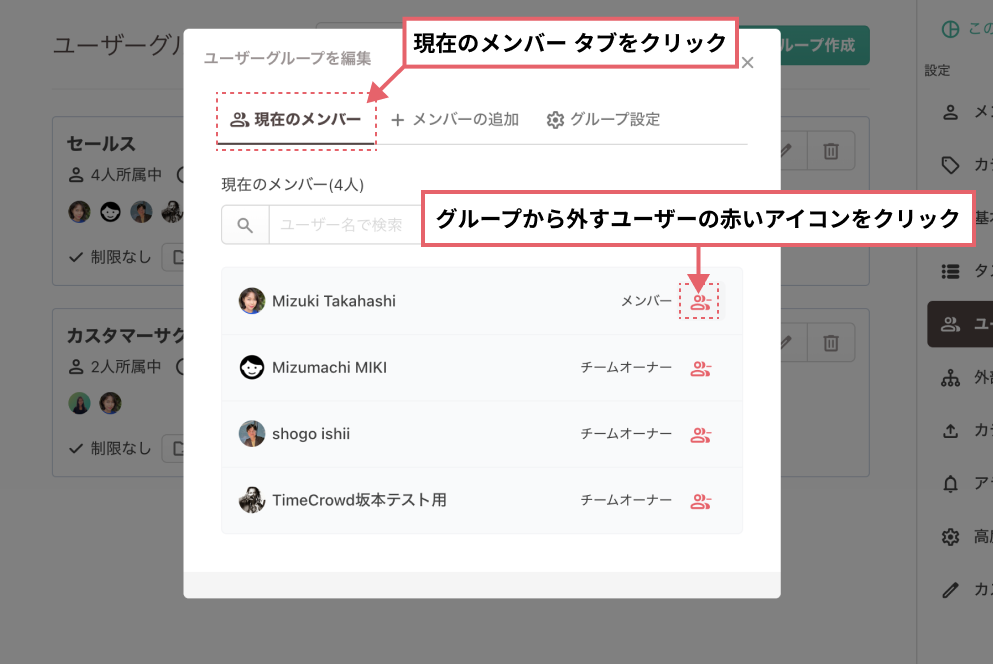Click the person icon at the sidebar top
The height and width of the screenshot is (664, 993).
[x=949, y=112]
